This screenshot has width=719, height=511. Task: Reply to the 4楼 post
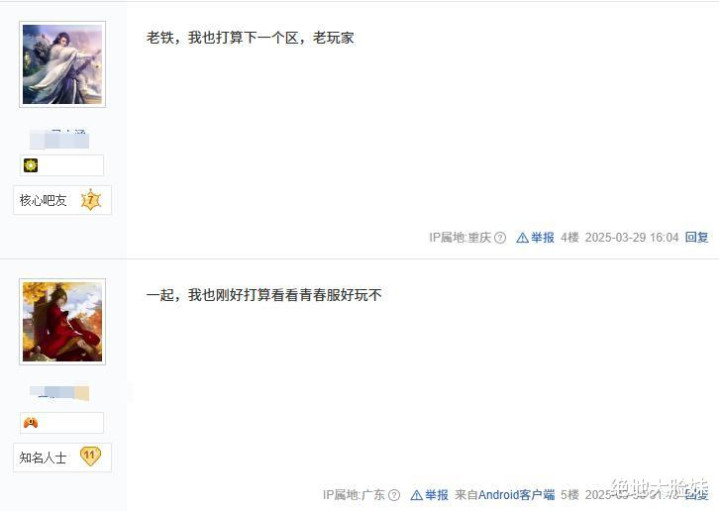point(697,237)
